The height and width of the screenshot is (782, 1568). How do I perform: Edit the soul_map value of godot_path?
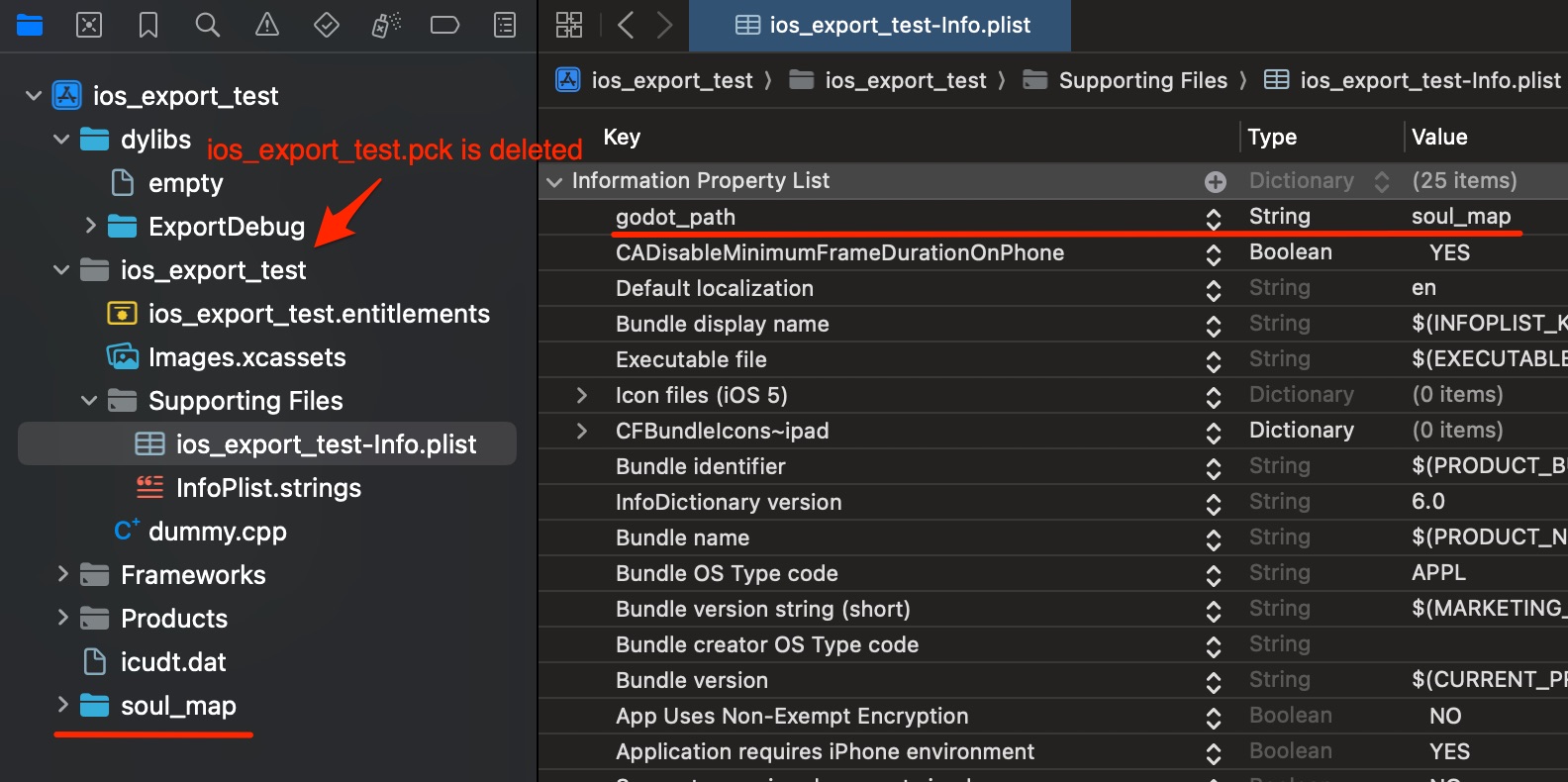1461,217
